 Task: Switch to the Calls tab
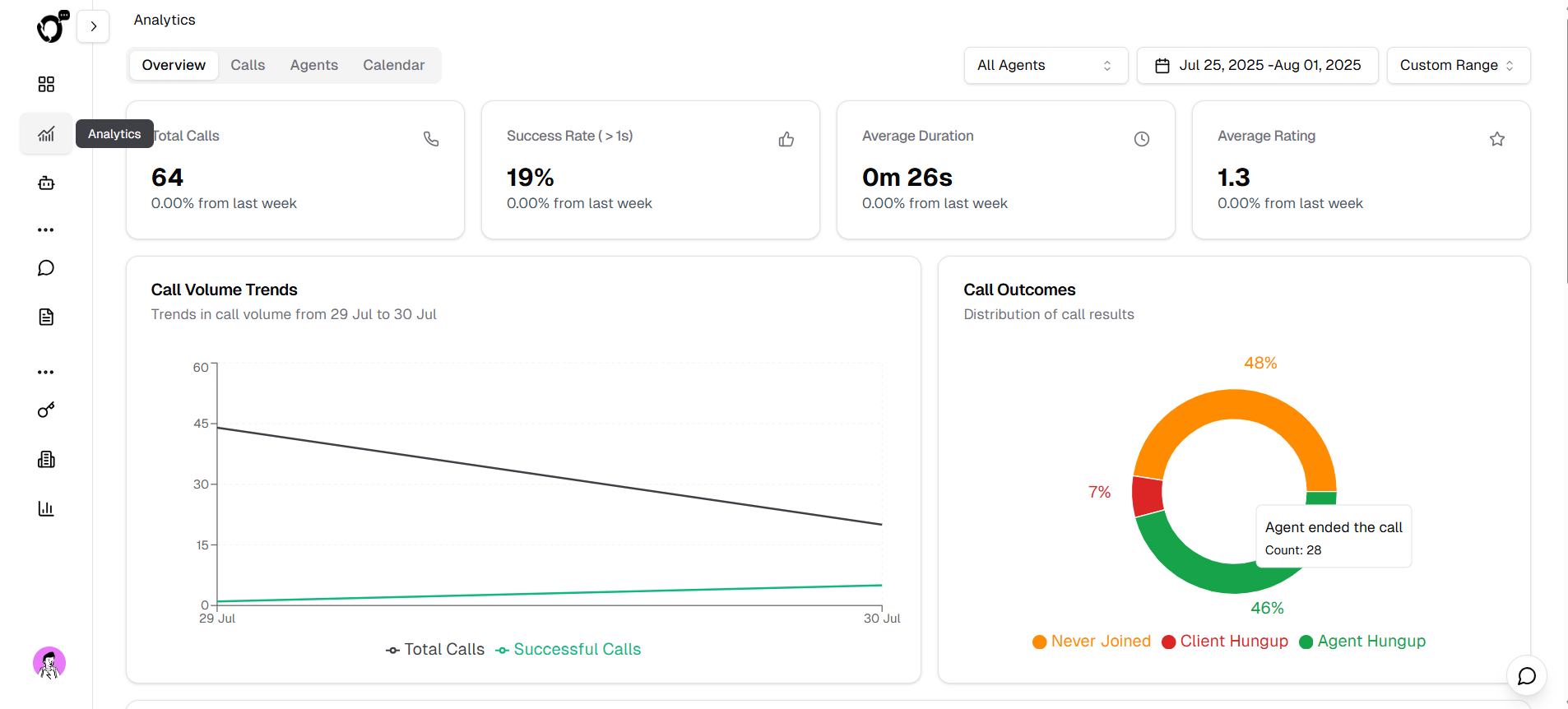[248, 64]
